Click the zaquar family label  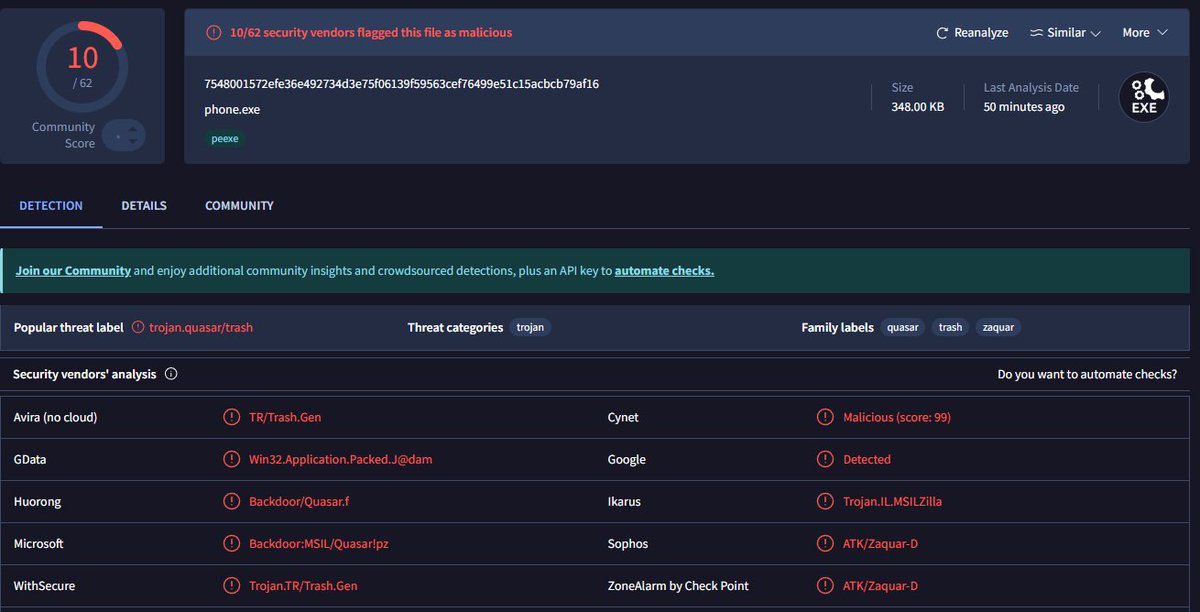click(x=998, y=327)
